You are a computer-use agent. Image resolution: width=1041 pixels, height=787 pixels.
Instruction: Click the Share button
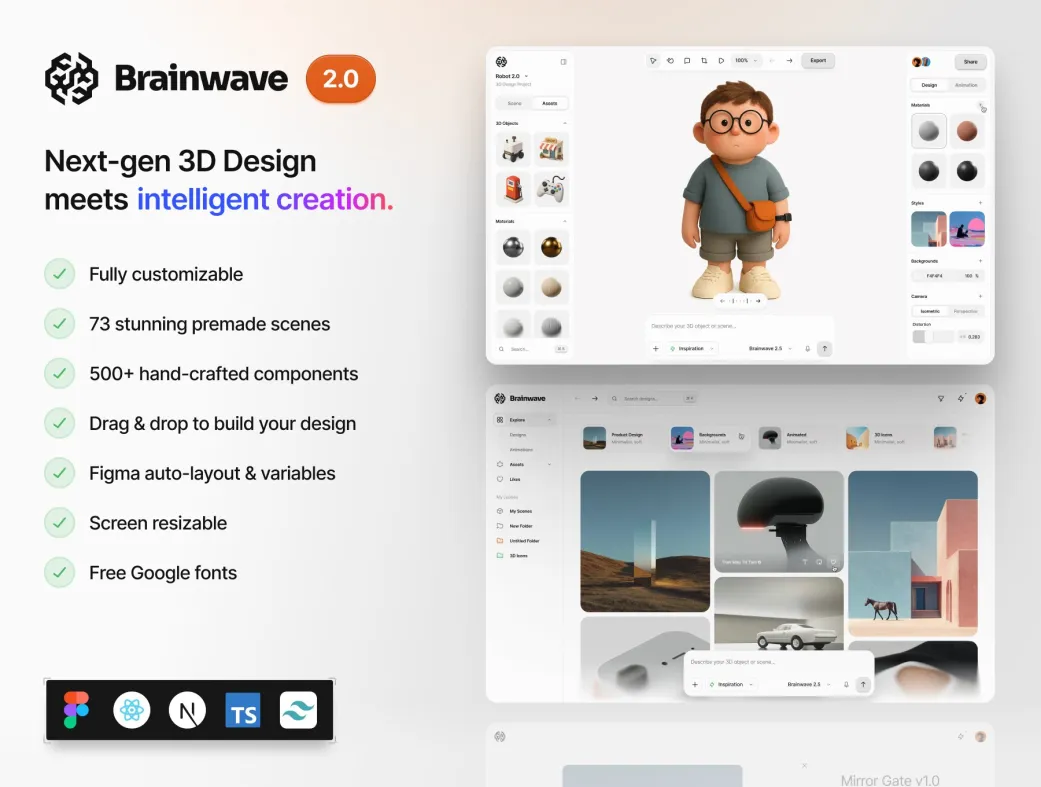click(970, 62)
